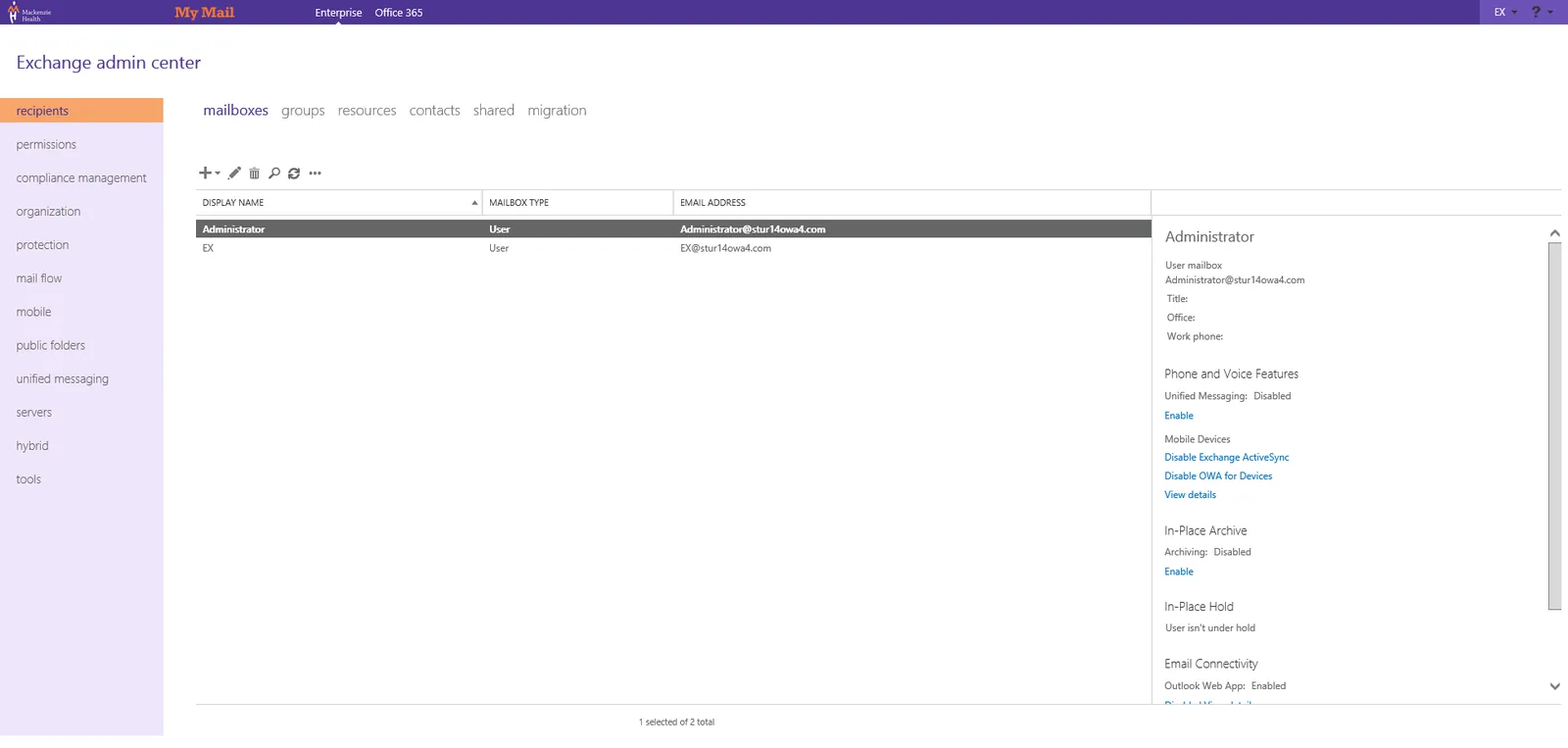Image resolution: width=1568 pixels, height=748 pixels.
Task: Click the '1 selected of 2 total' status text
Action: (676, 723)
